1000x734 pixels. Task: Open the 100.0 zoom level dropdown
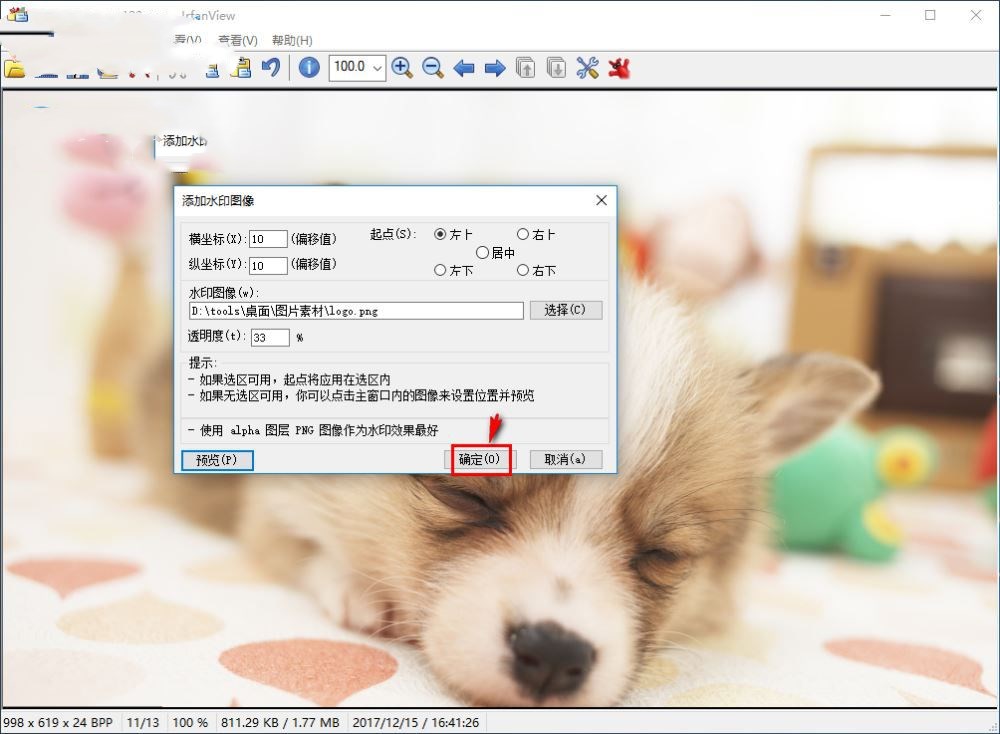[x=377, y=68]
